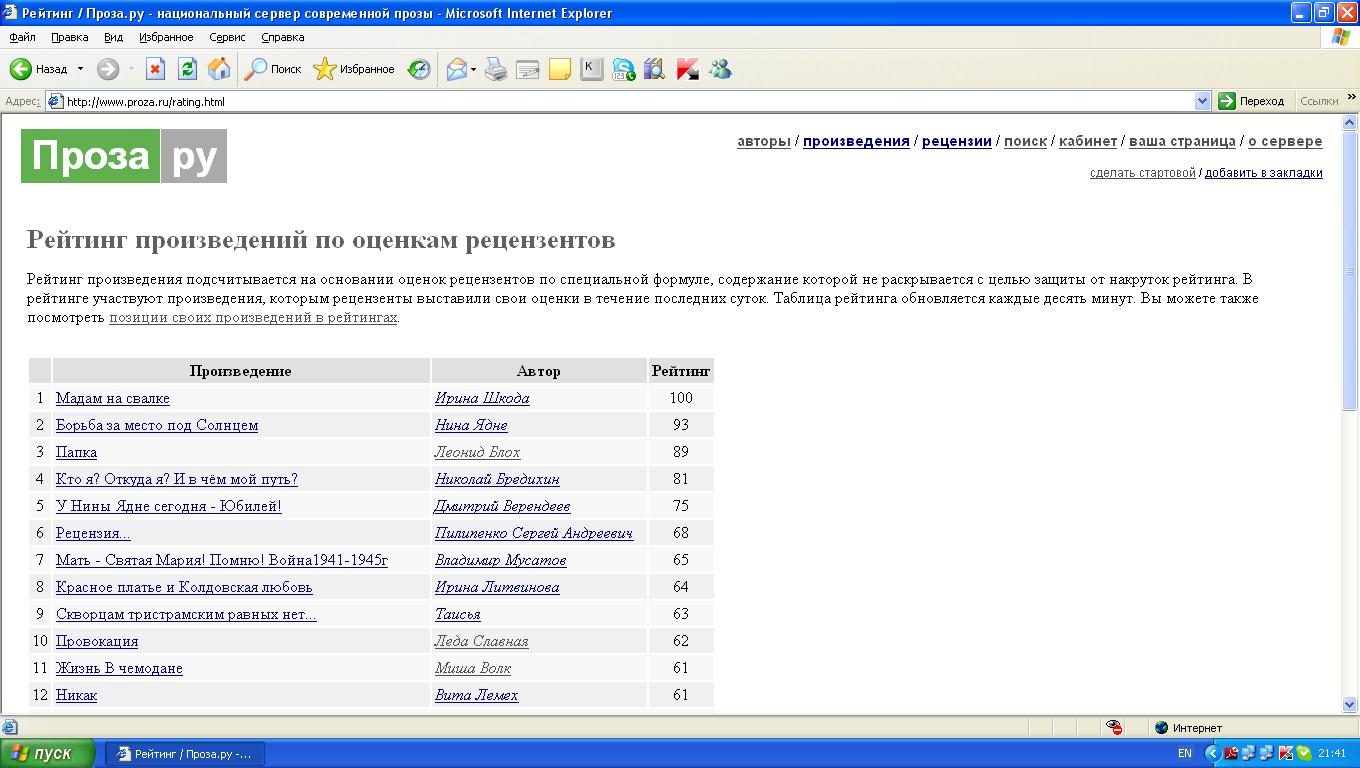Open Messenger people icon in toolbar
Viewport: 1360px width, 768px height.
(x=720, y=69)
